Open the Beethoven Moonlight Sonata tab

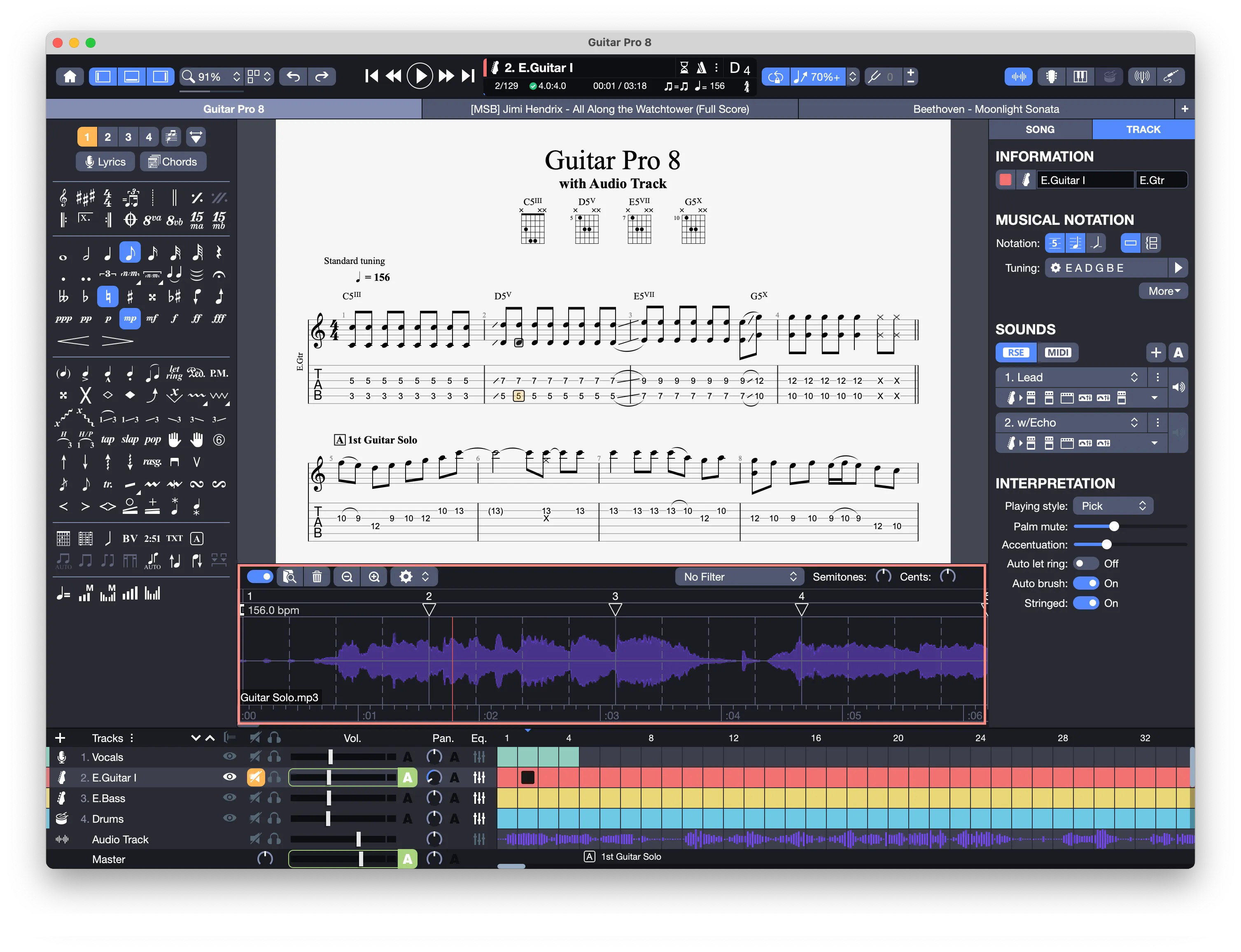click(985, 109)
